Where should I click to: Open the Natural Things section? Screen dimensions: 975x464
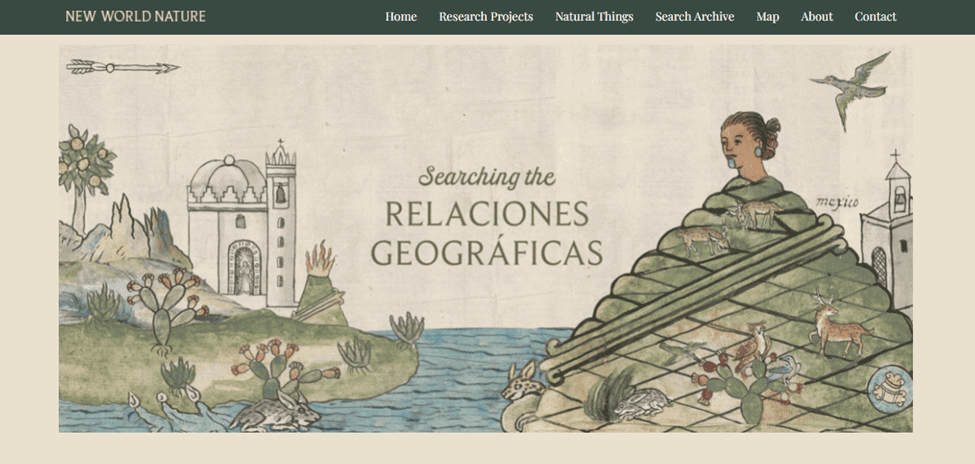[x=594, y=17]
